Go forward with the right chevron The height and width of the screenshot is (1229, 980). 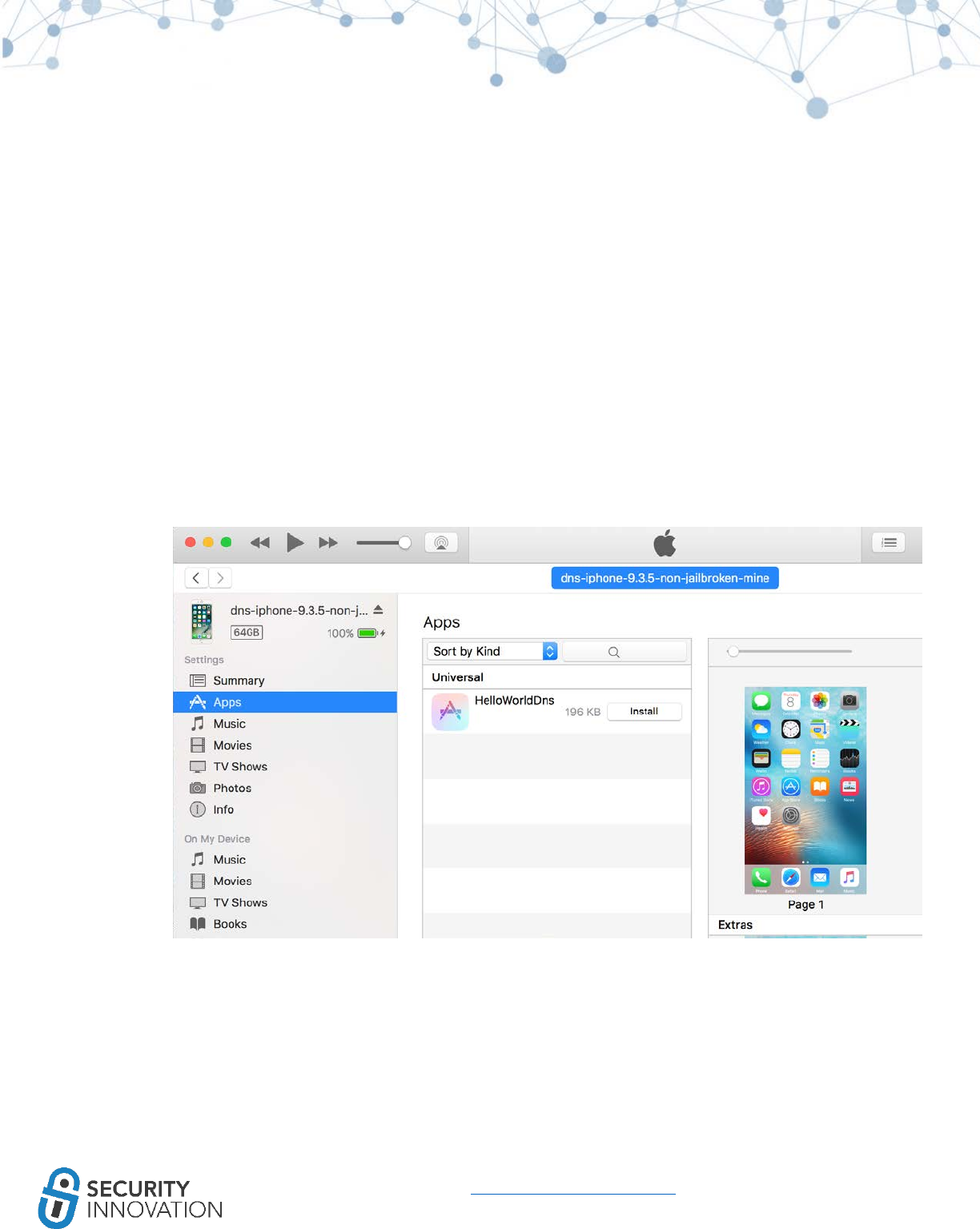220,577
